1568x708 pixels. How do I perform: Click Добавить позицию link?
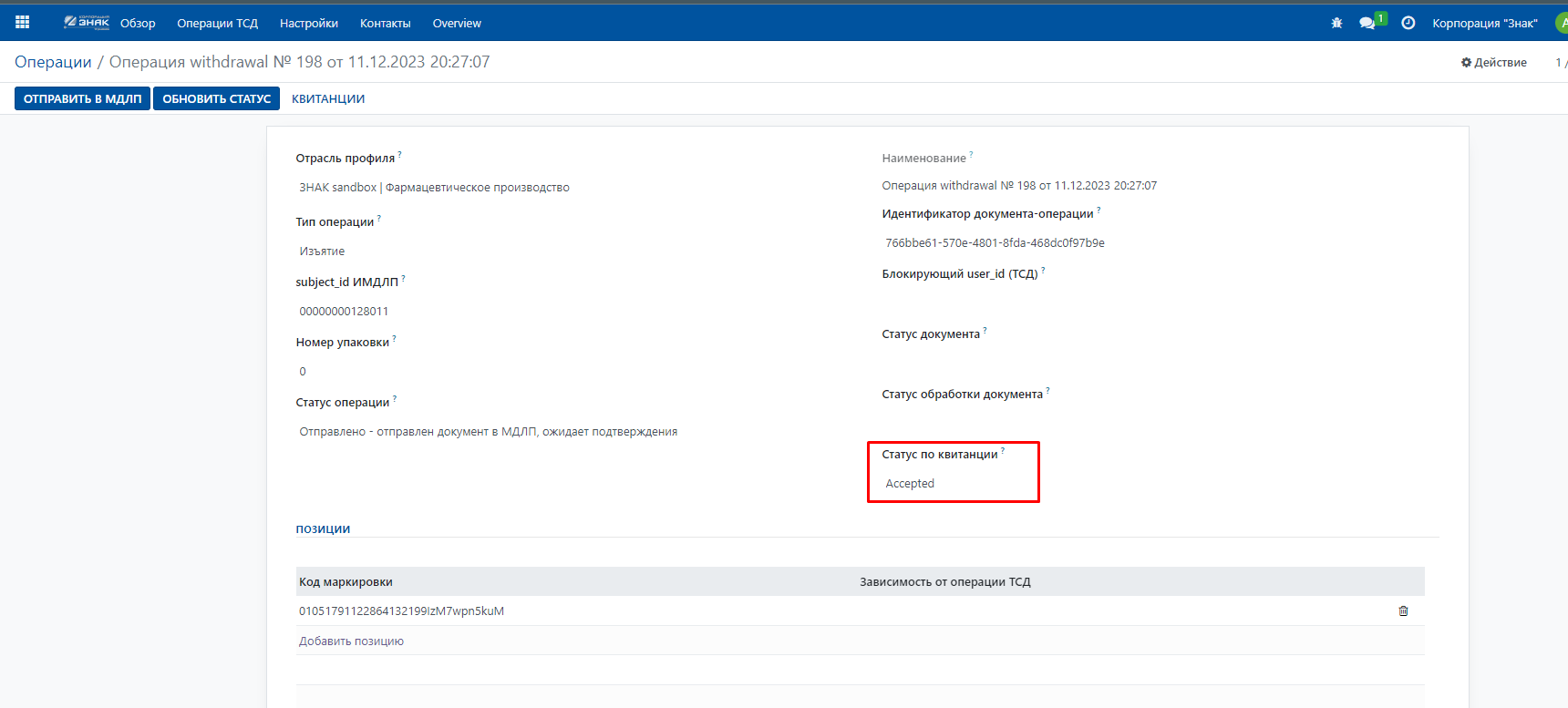[x=351, y=641]
